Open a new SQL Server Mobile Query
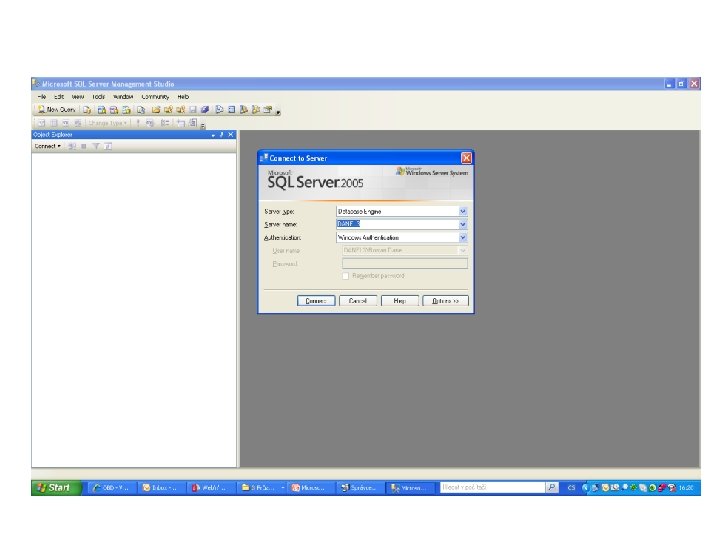The width and height of the screenshot is (720, 540). coord(141,110)
